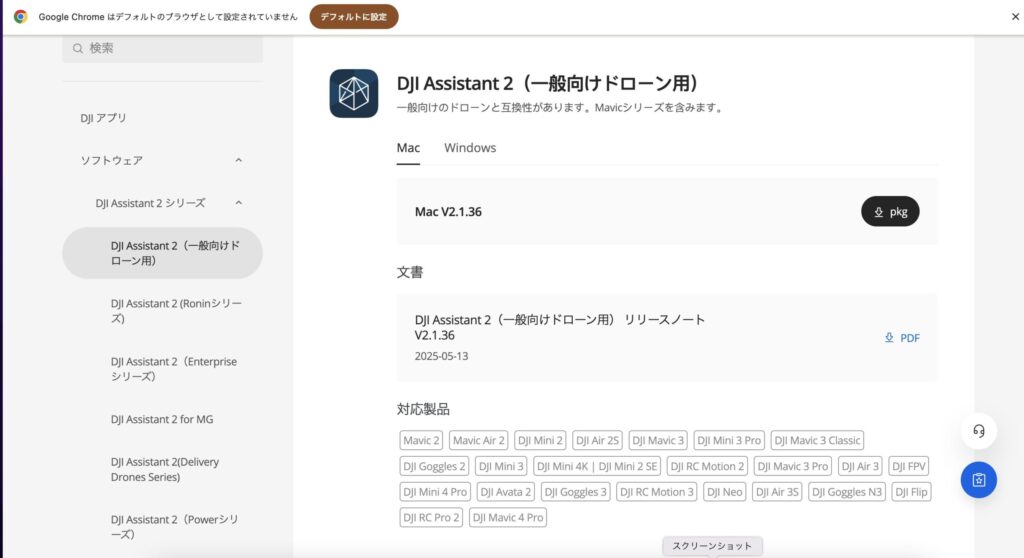Viewport: 1024px width, 558px height.
Task: Open DJI Assistant 2(Delivery Drones Series)
Action: pos(165,469)
